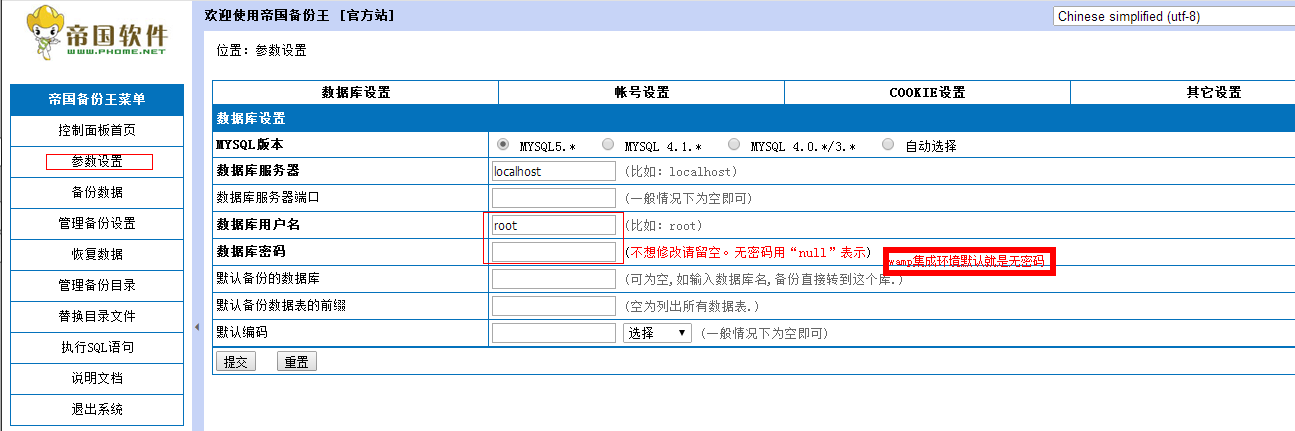Click the 帝国备份王菜单 sidebar header
The height and width of the screenshot is (431, 1295).
[x=97, y=99]
